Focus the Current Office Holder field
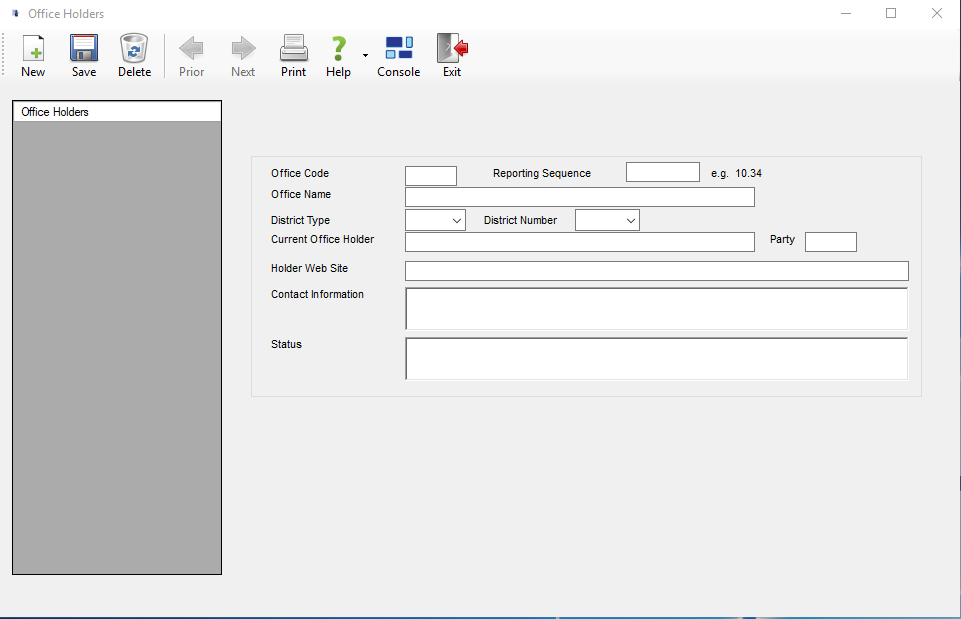961x619 pixels. 580,242
